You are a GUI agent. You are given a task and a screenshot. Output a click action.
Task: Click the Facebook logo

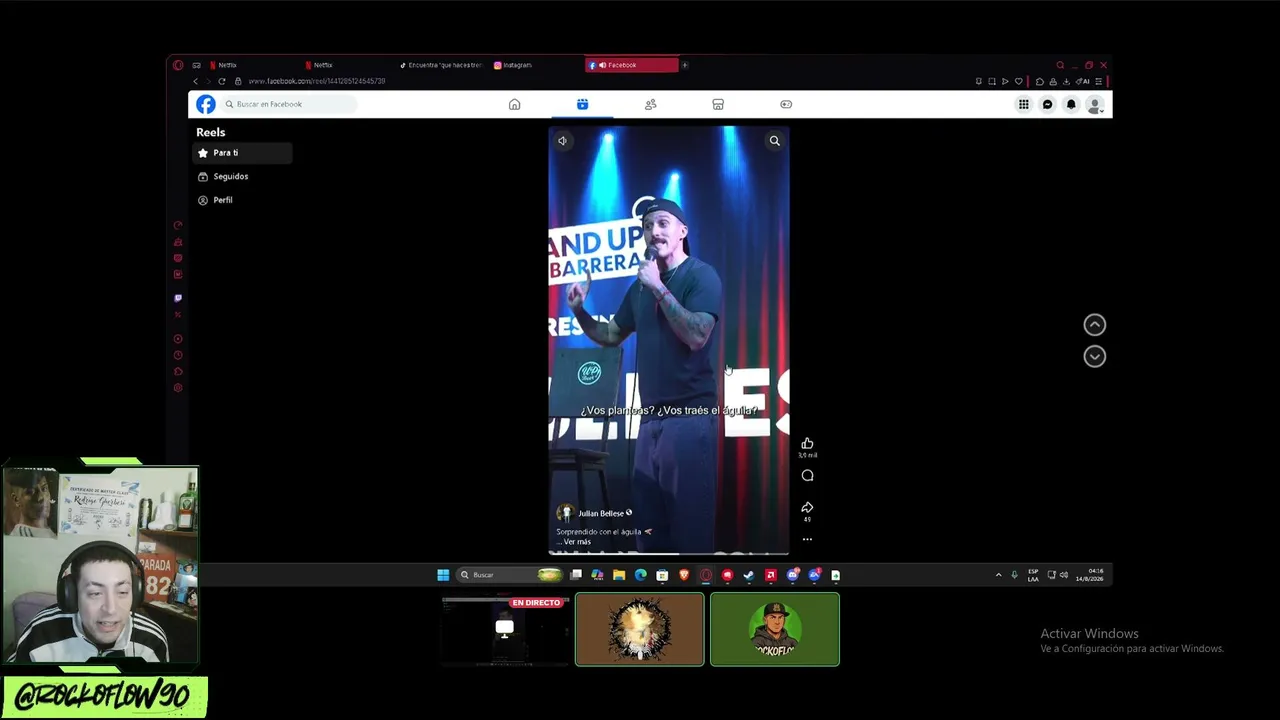(x=205, y=104)
